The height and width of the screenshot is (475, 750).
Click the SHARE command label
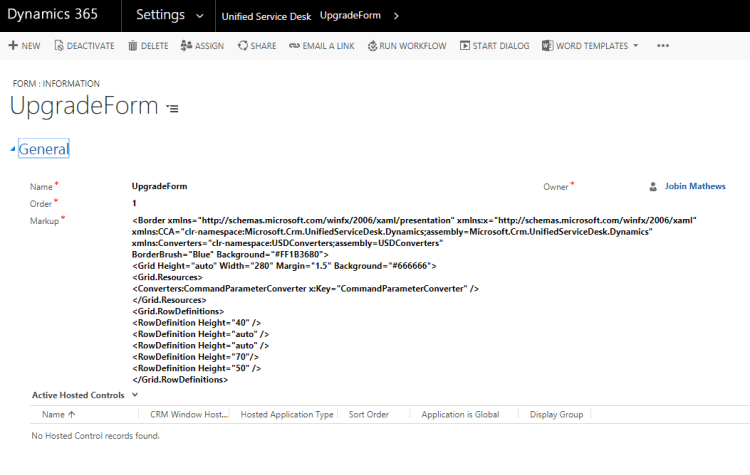click(x=264, y=46)
